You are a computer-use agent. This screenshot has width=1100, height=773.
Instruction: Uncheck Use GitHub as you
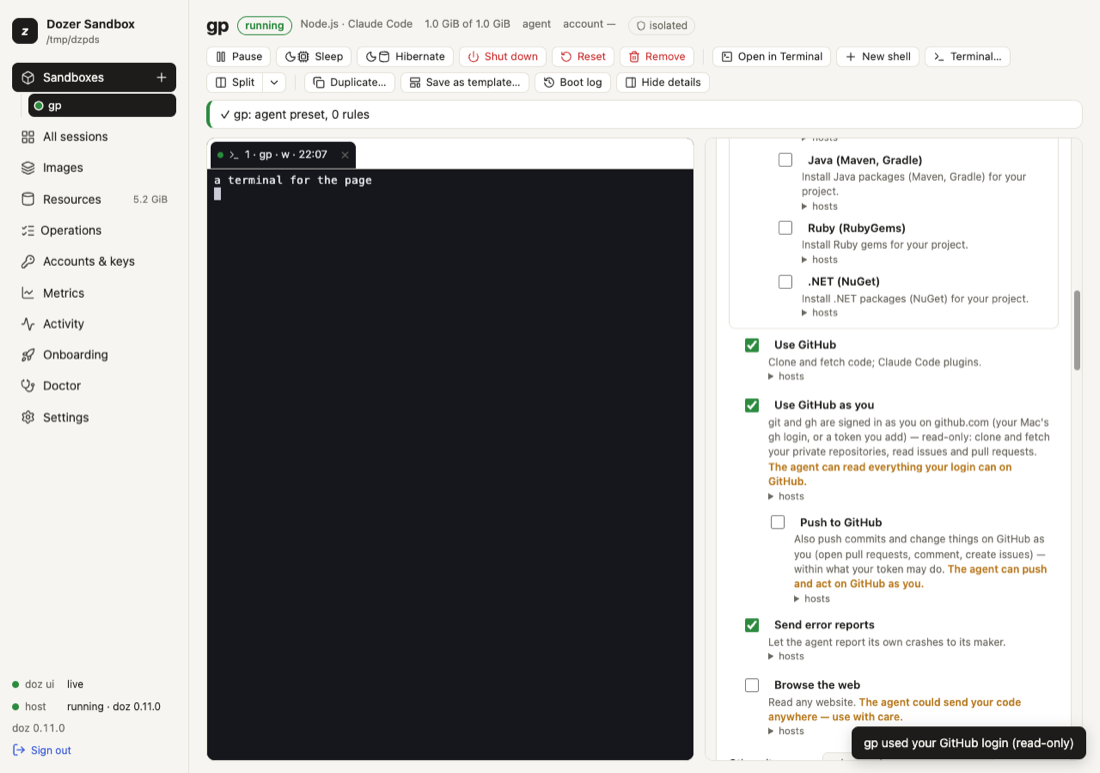[752, 405]
